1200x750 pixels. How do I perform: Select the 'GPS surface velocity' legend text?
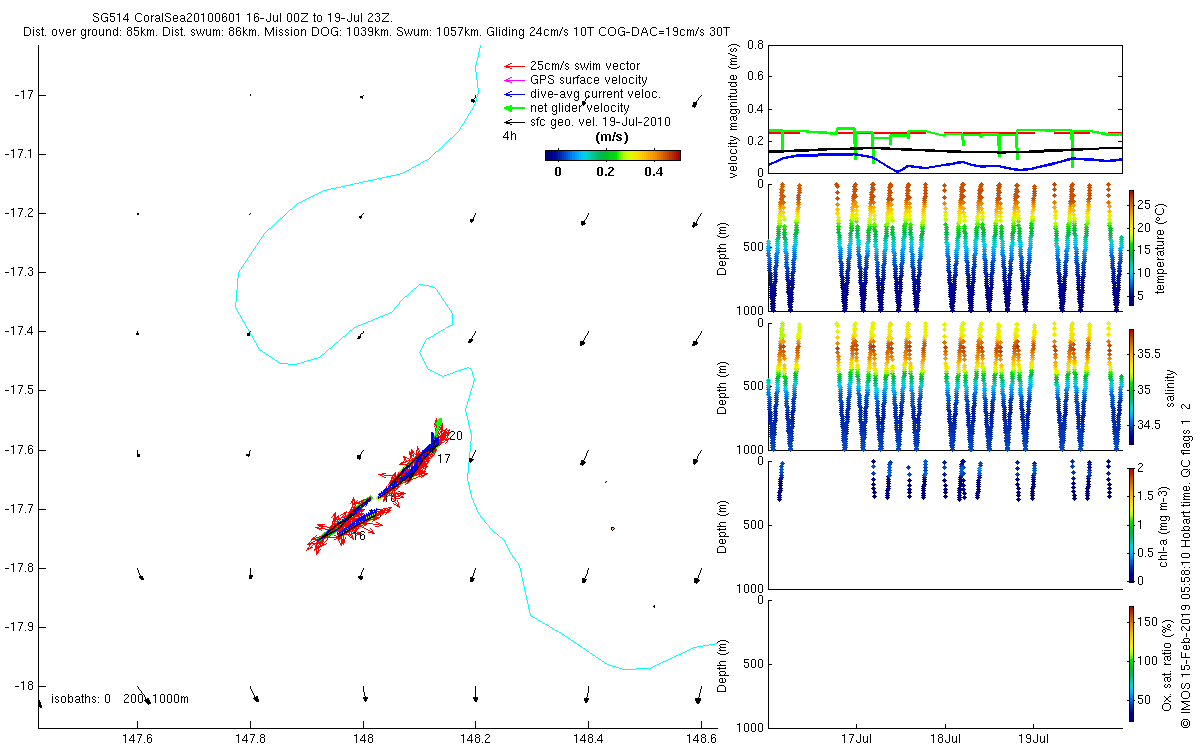[x=589, y=80]
